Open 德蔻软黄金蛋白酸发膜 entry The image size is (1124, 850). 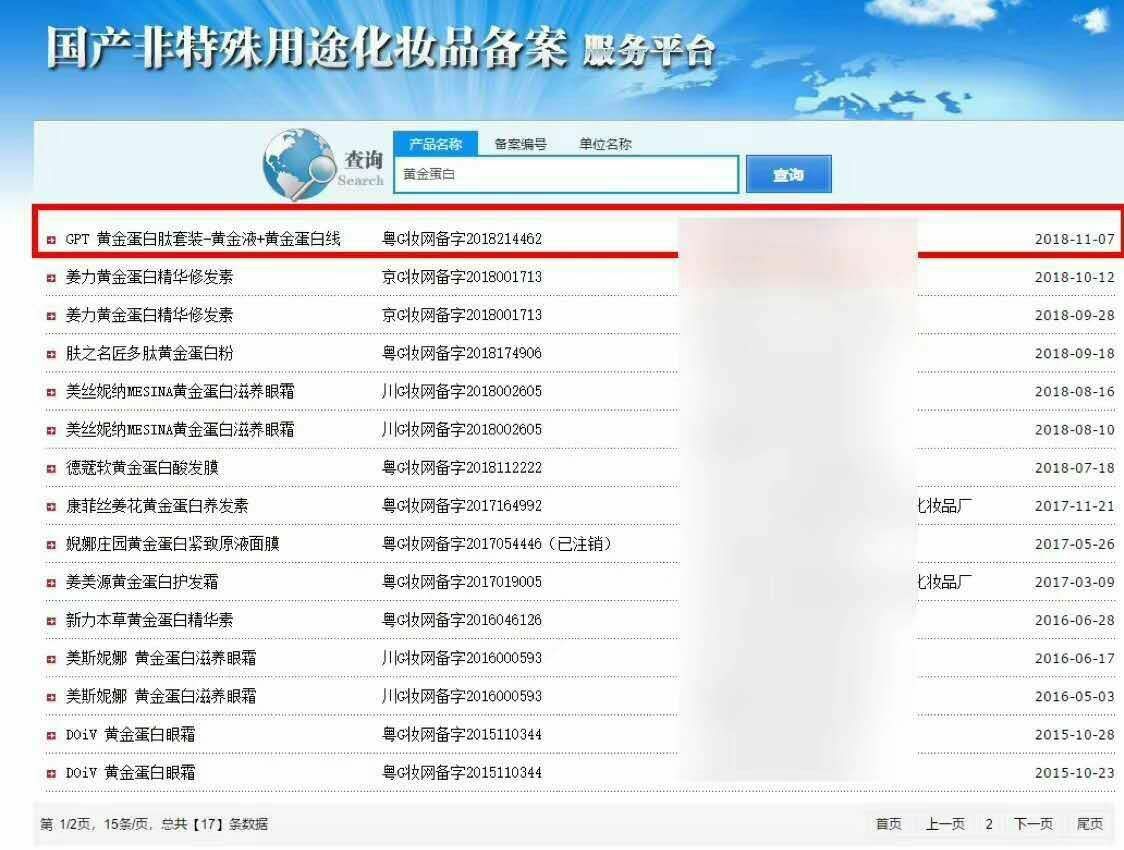tap(142, 468)
